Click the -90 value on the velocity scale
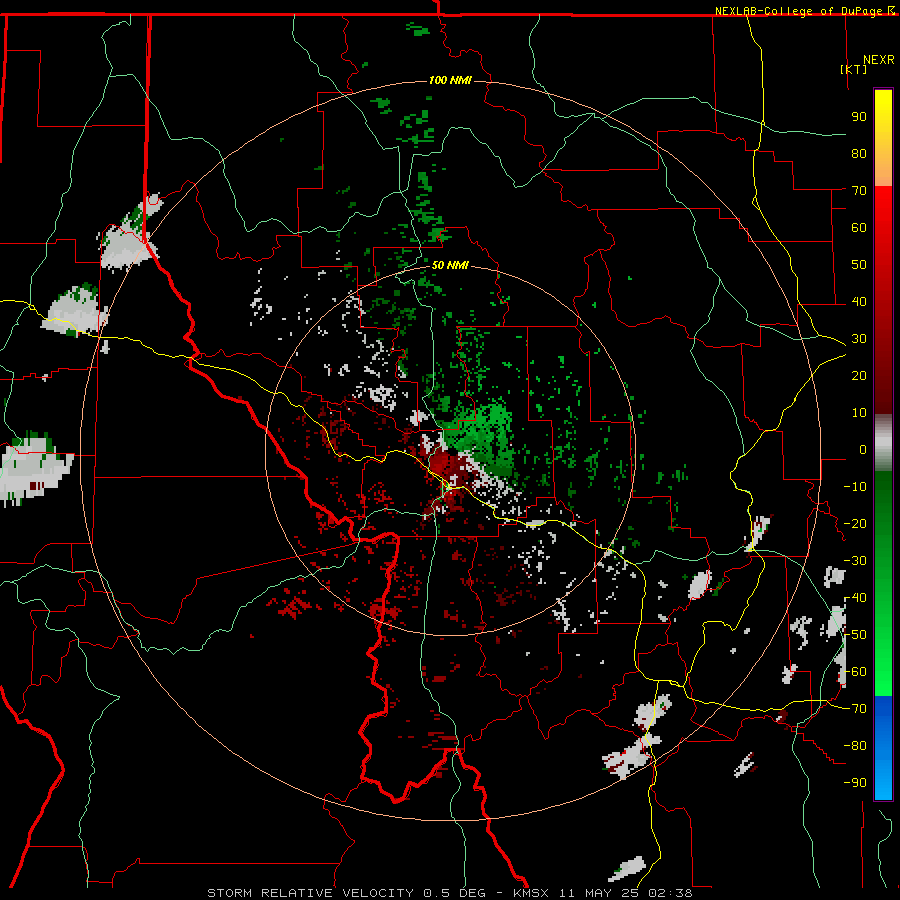 pyautogui.click(x=855, y=783)
